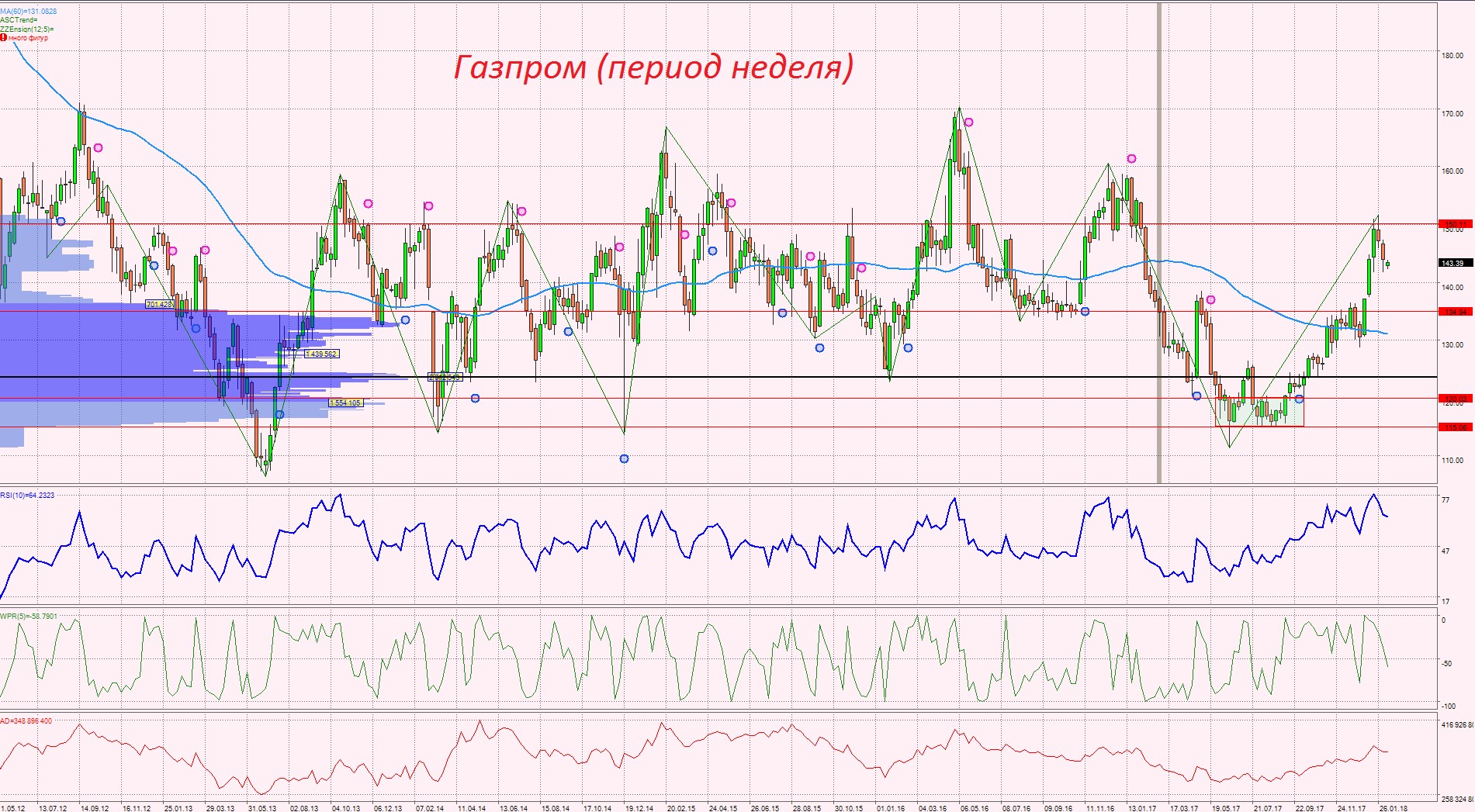Click the pink signal circle beside the 170 peak
The width and height of the screenshot is (1475, 812).
[x=968, y=123]
